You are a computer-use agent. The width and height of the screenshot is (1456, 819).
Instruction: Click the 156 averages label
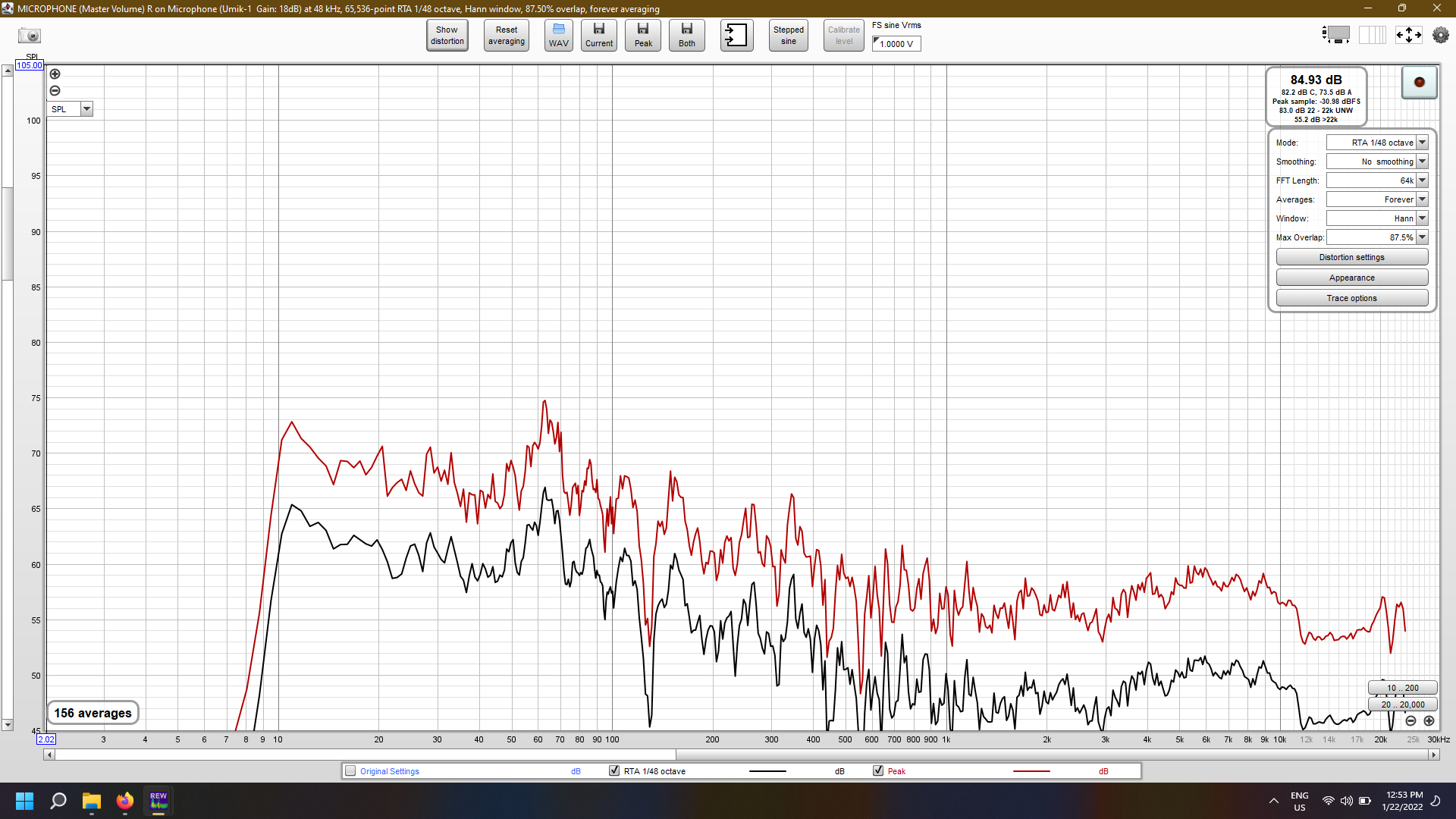coord(93,713)
